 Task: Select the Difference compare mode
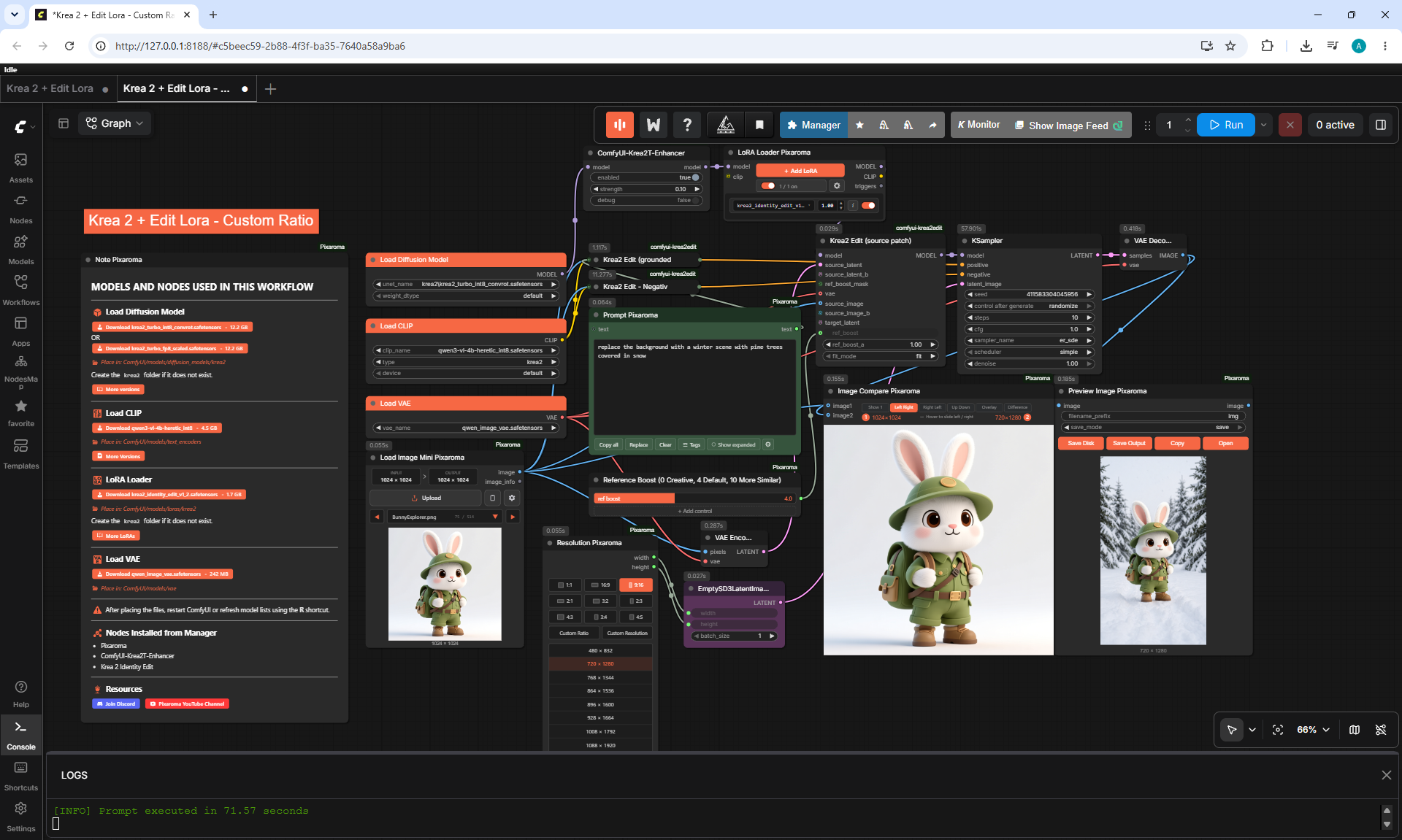(x=1017, y=407)
